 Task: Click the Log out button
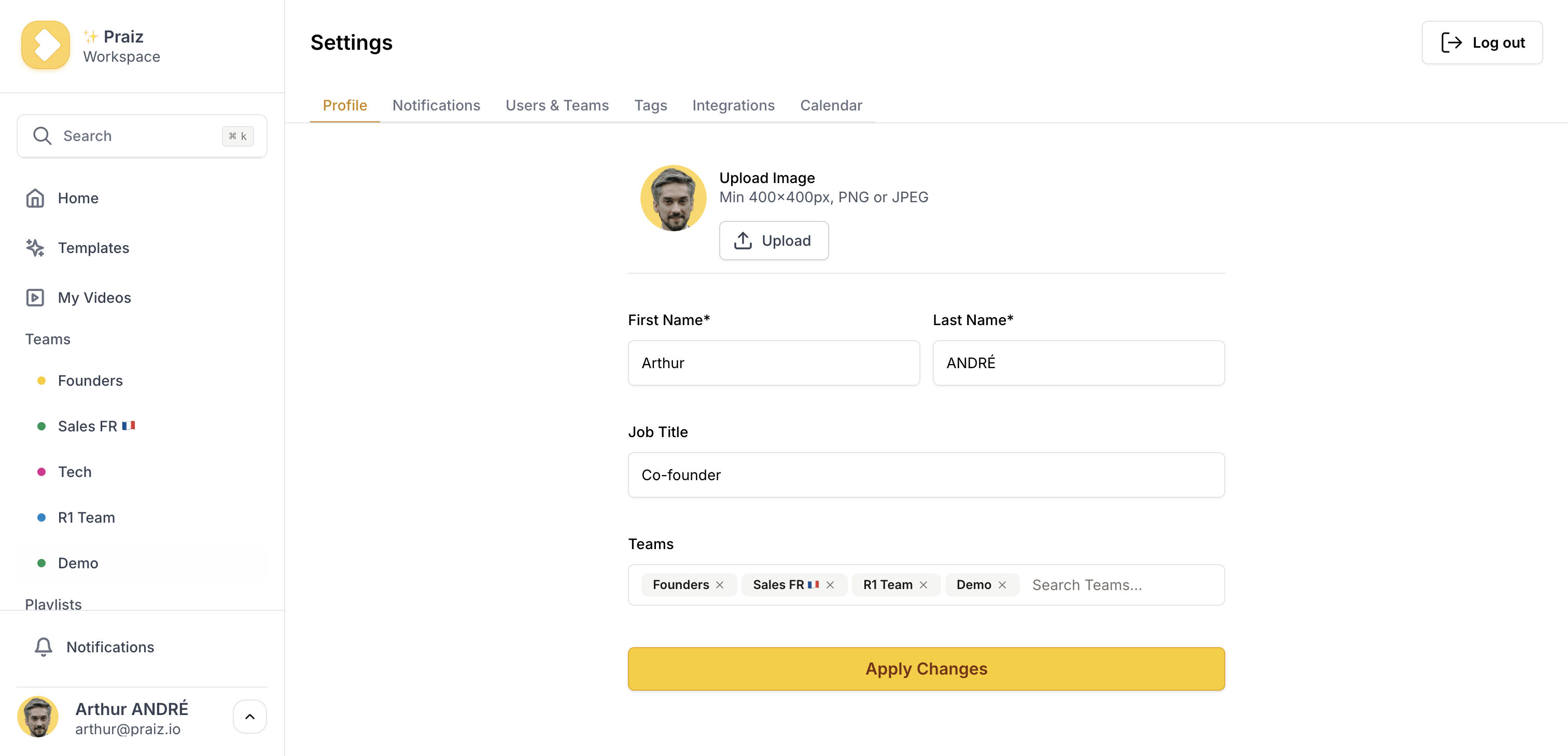click(x=1481, y=43)
